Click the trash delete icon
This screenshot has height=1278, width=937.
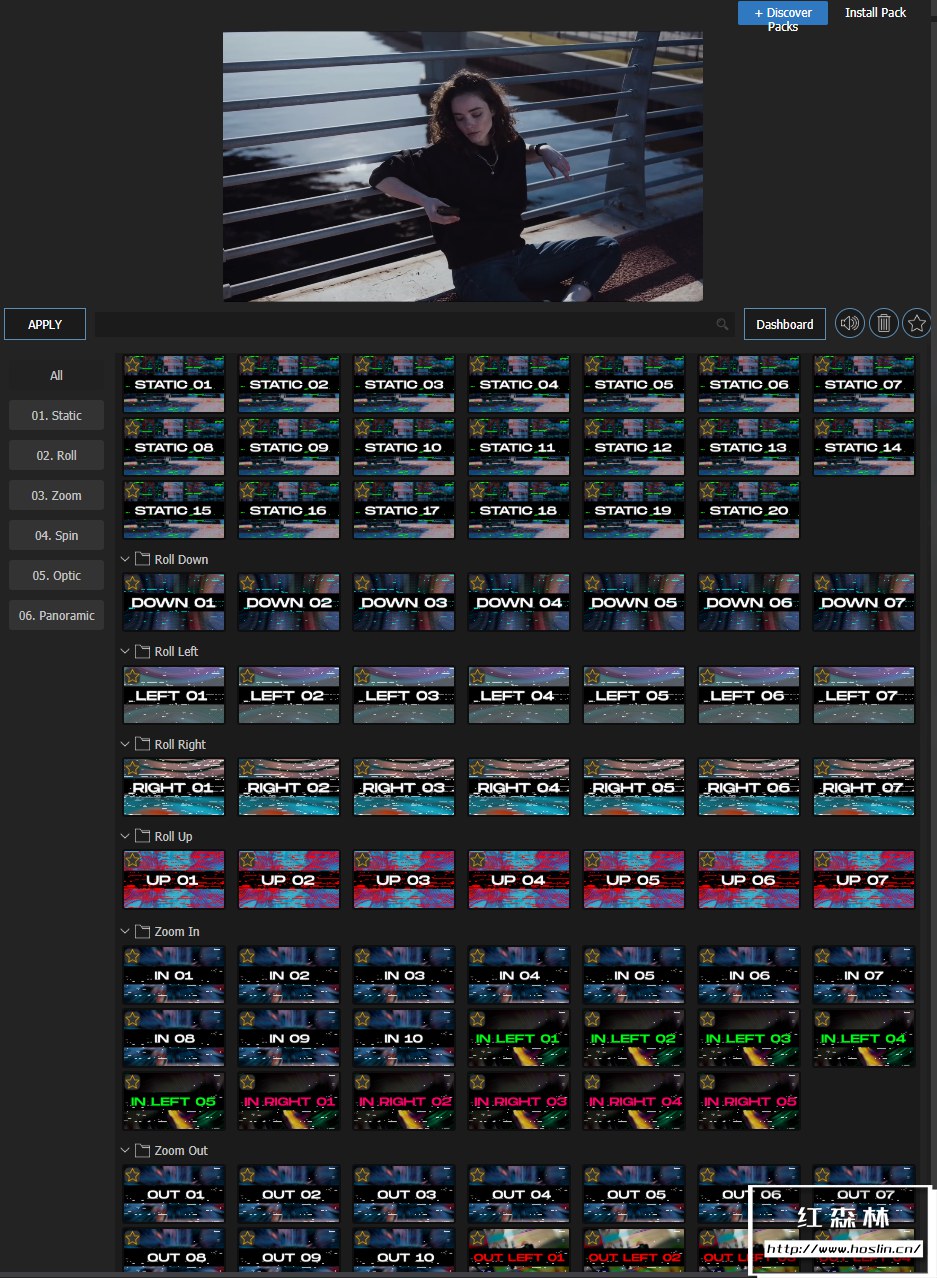884,323
